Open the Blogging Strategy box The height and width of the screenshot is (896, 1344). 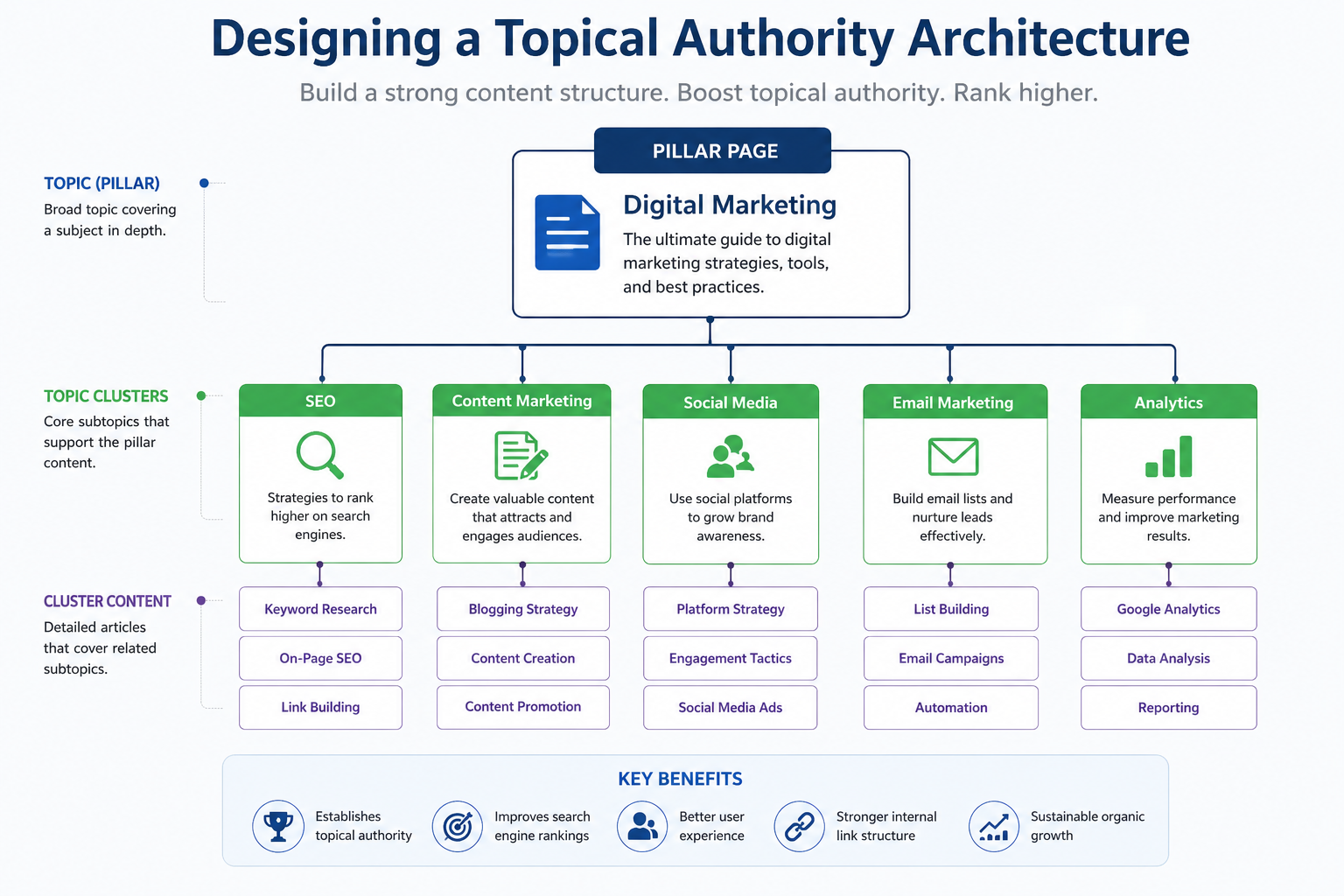[523, 609]
